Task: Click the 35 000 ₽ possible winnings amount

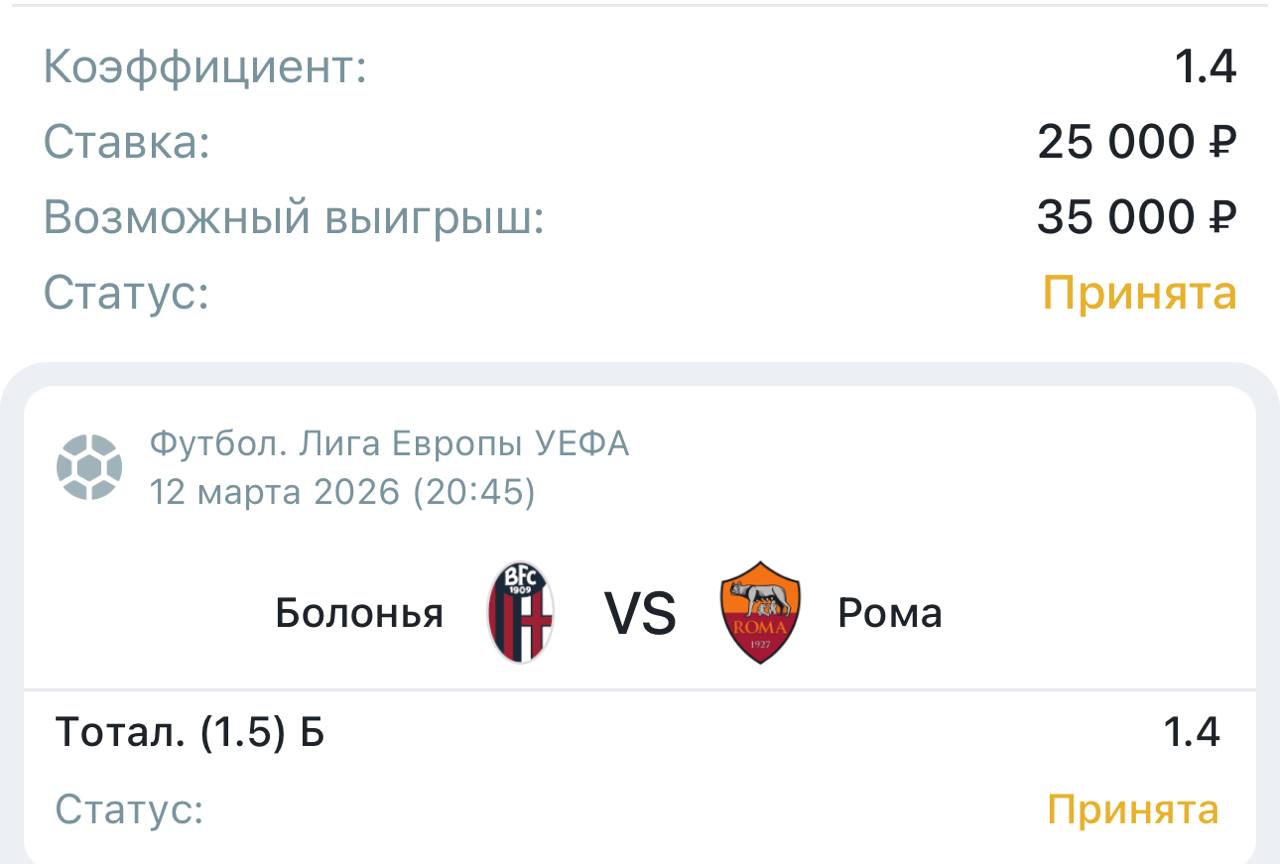Action: coord(1136,217)
